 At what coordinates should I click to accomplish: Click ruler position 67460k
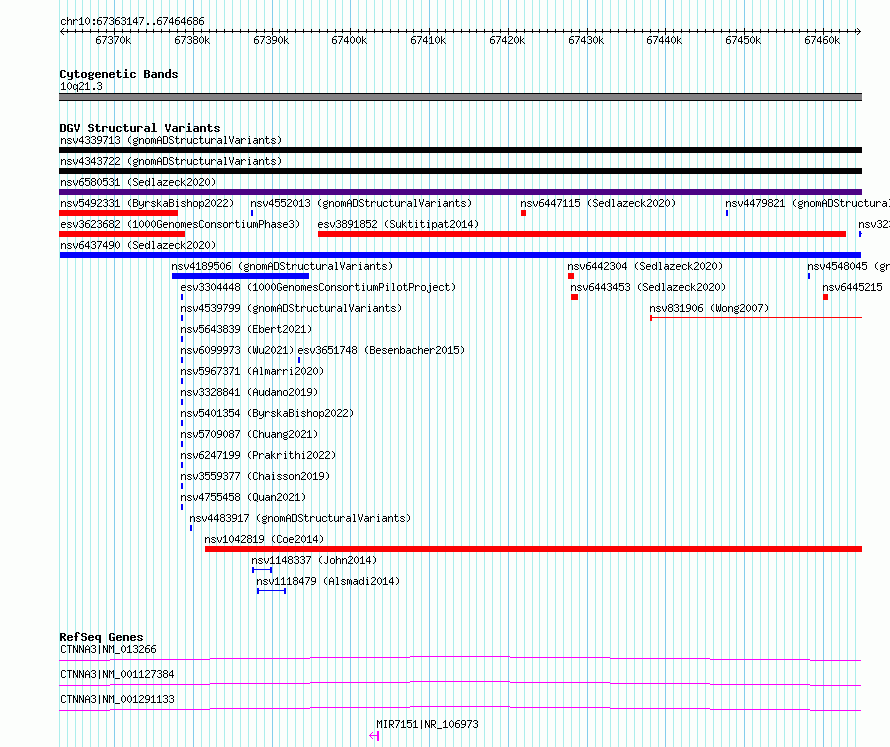(x=822, y=40)
